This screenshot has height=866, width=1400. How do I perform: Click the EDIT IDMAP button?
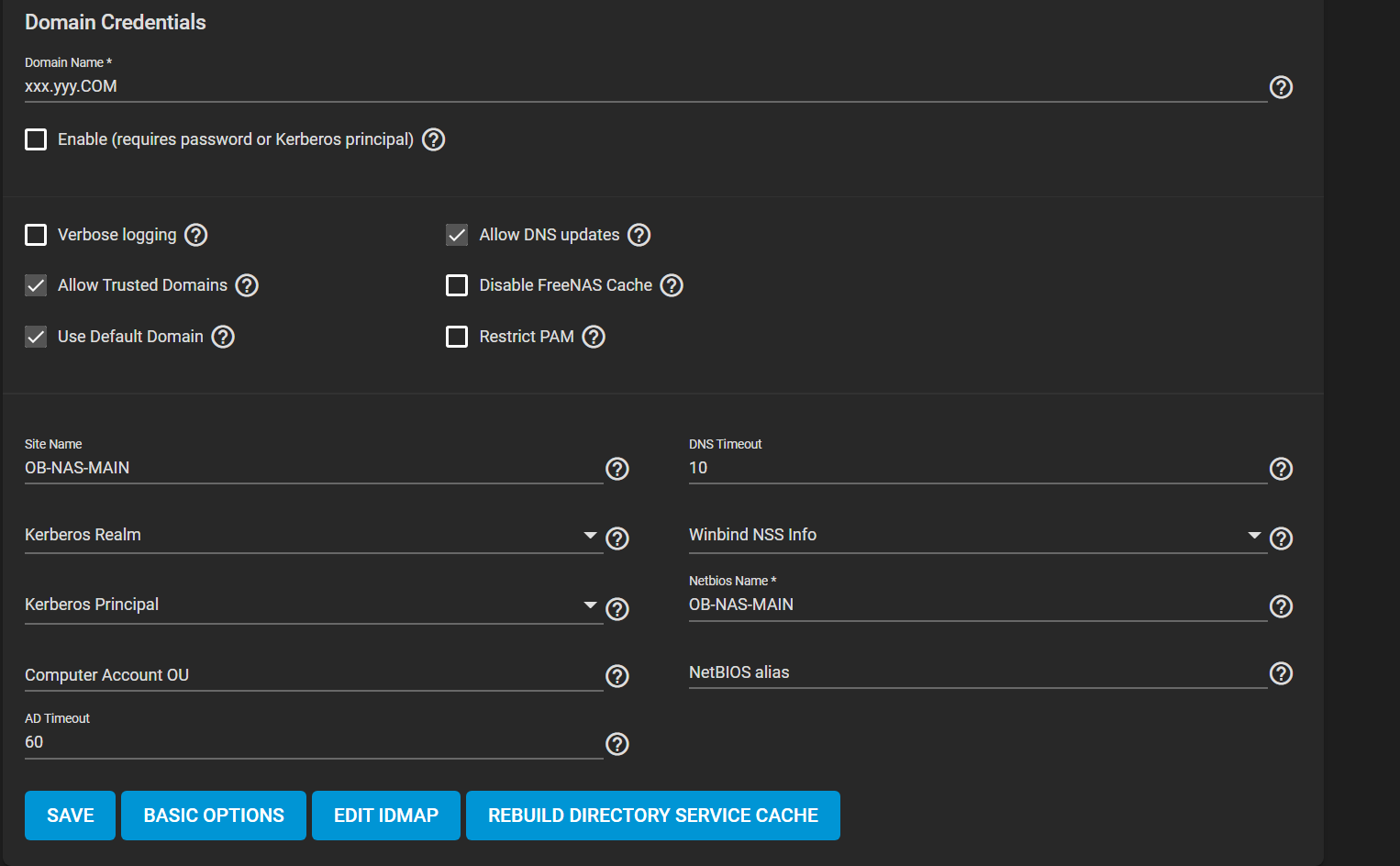click(x=386, y=816)
